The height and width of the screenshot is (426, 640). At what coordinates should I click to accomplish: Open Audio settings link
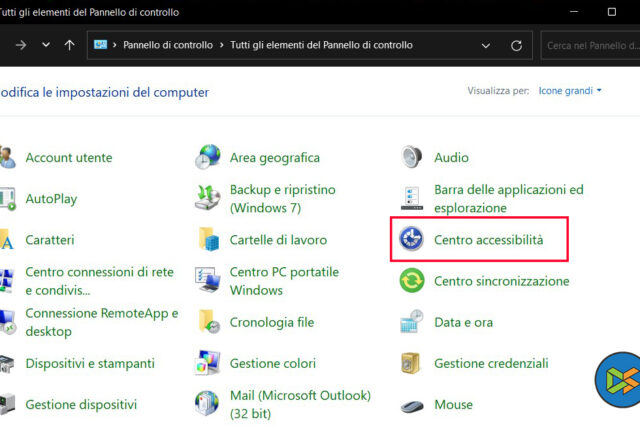click(451, 158)
